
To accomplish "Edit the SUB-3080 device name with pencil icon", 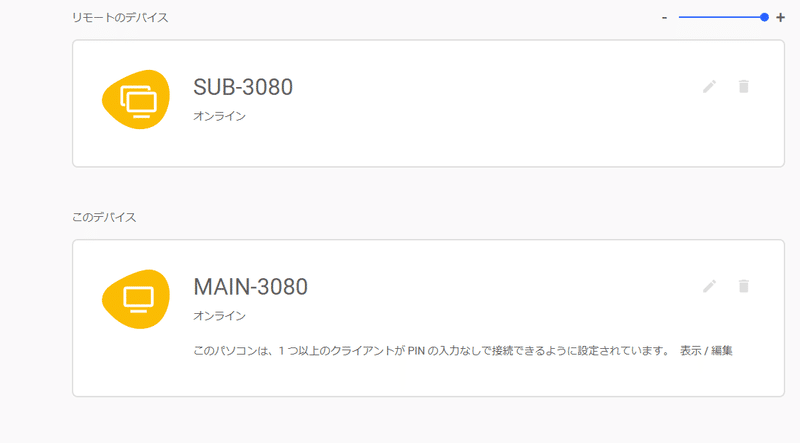I will [x=709, y=87].
